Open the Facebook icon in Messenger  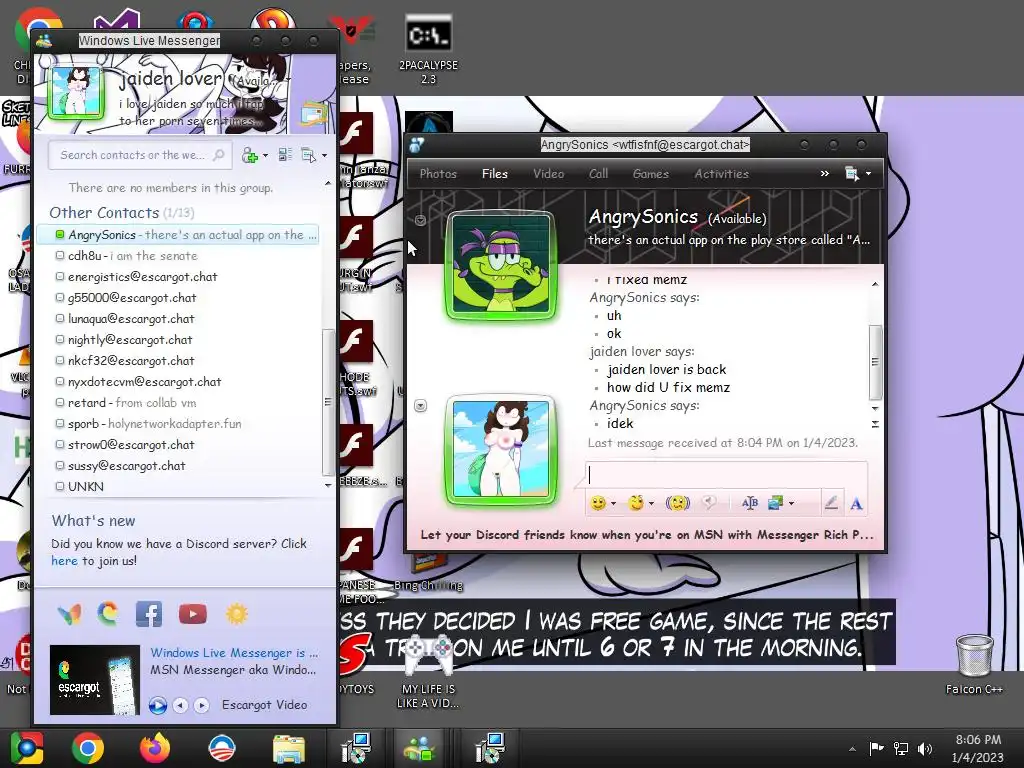click(x=149, y=614)
